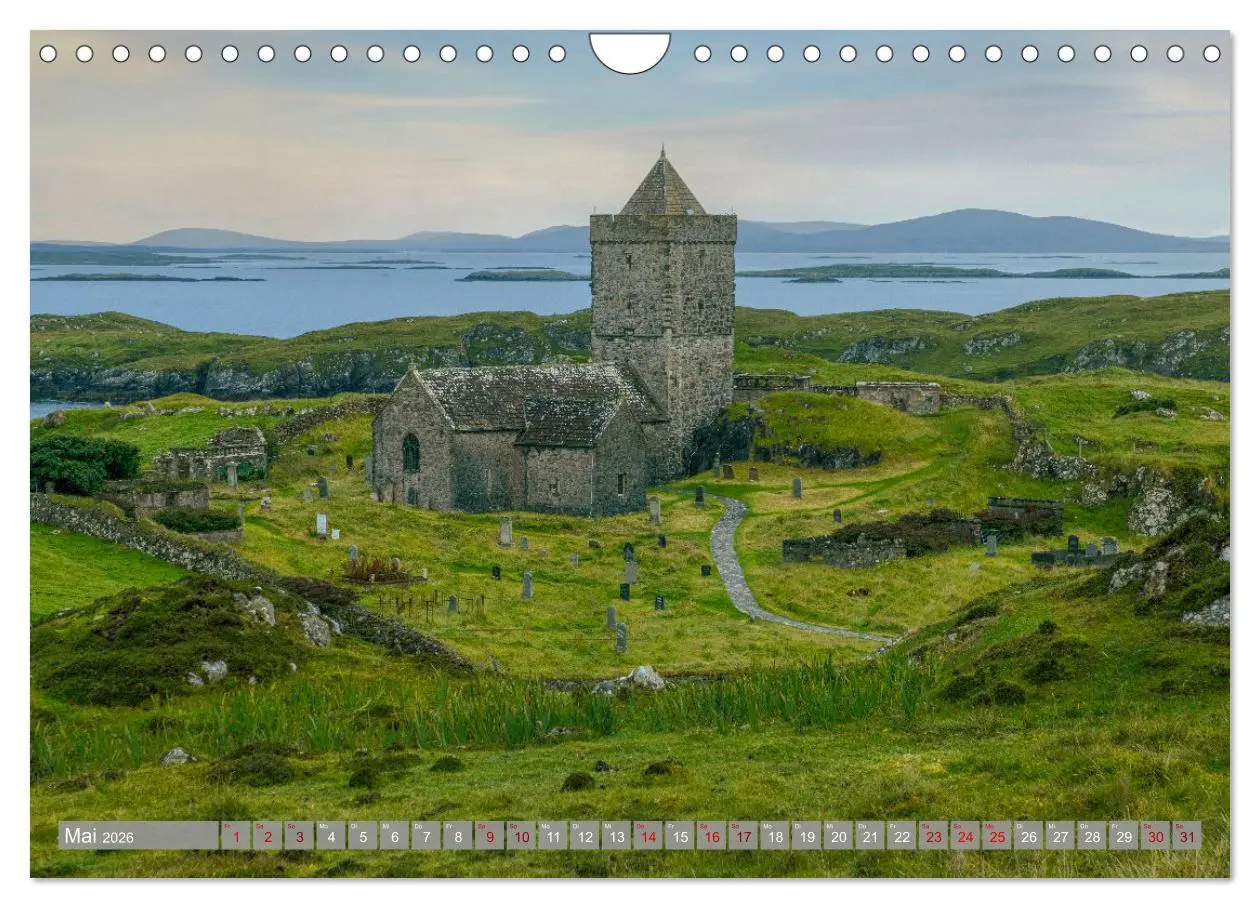Select day 11 in the calendar strip
Image resolution: width=1260 pixels, height=908 pixels.
(x=553, y=836)
